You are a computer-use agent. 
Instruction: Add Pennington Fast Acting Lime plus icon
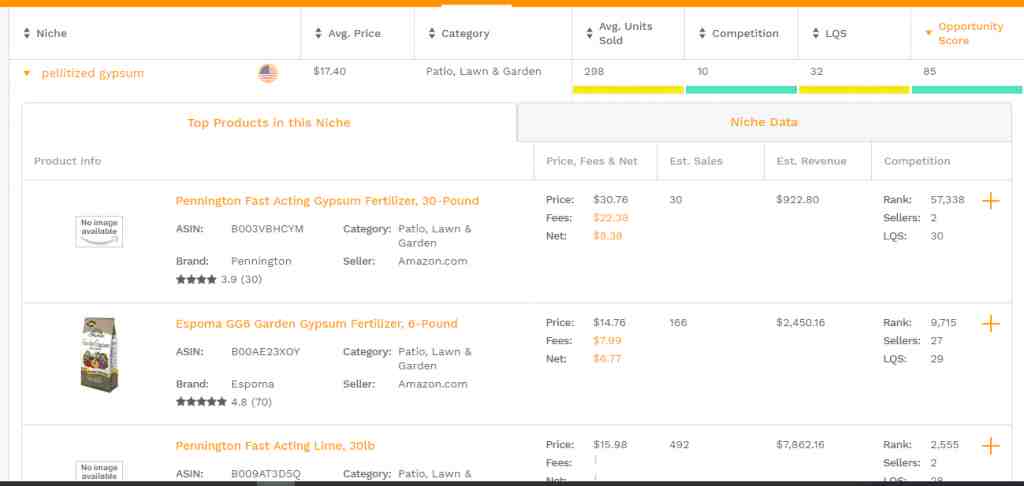[991, 446]
